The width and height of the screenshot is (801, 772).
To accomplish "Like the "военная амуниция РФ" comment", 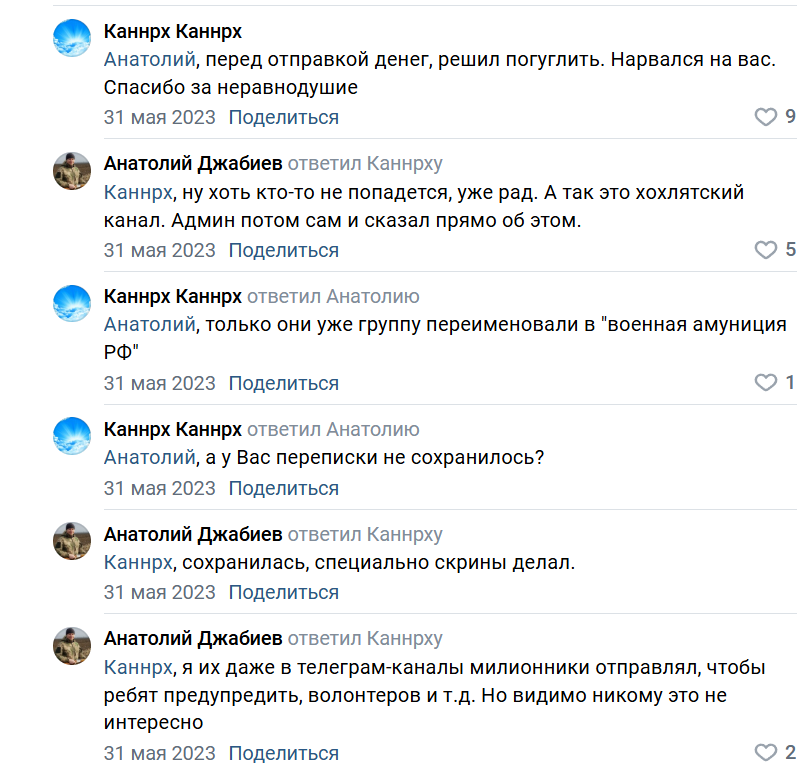I will tap(766, 383).
